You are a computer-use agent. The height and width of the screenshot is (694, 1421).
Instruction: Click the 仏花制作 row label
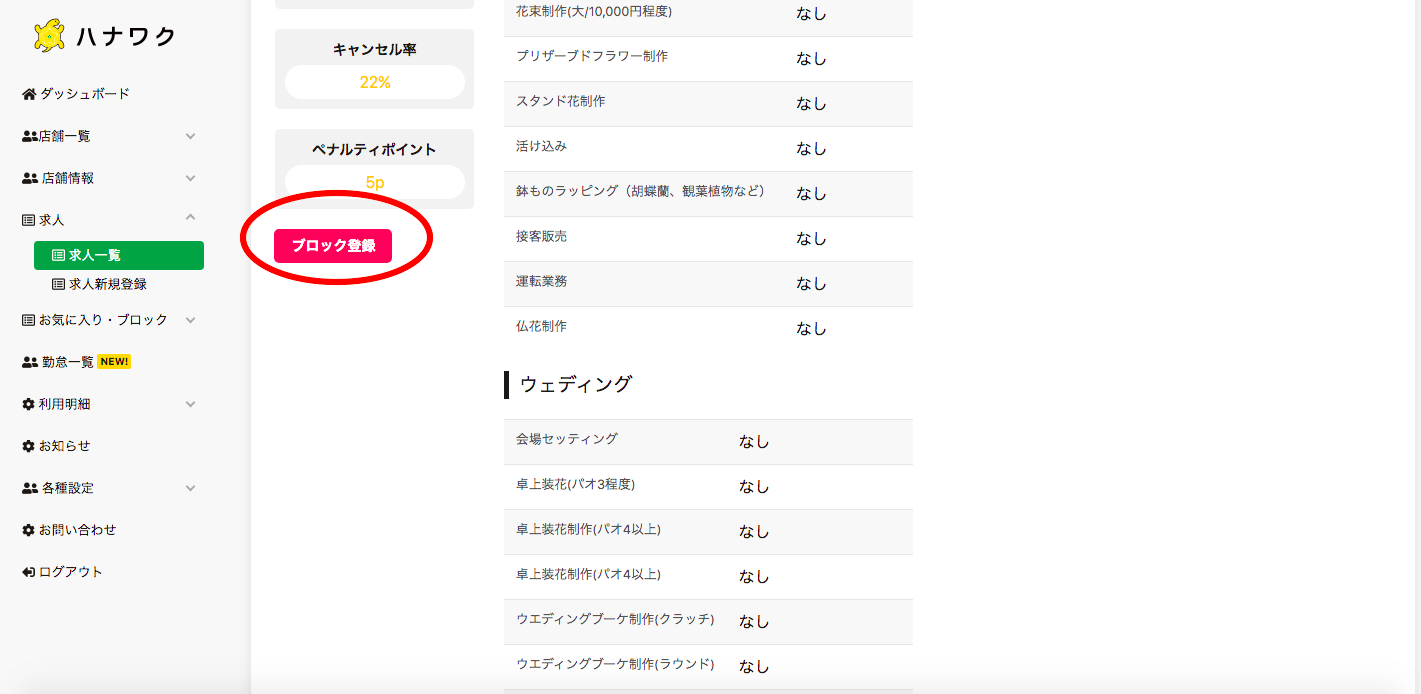click(x=541, y=327)
